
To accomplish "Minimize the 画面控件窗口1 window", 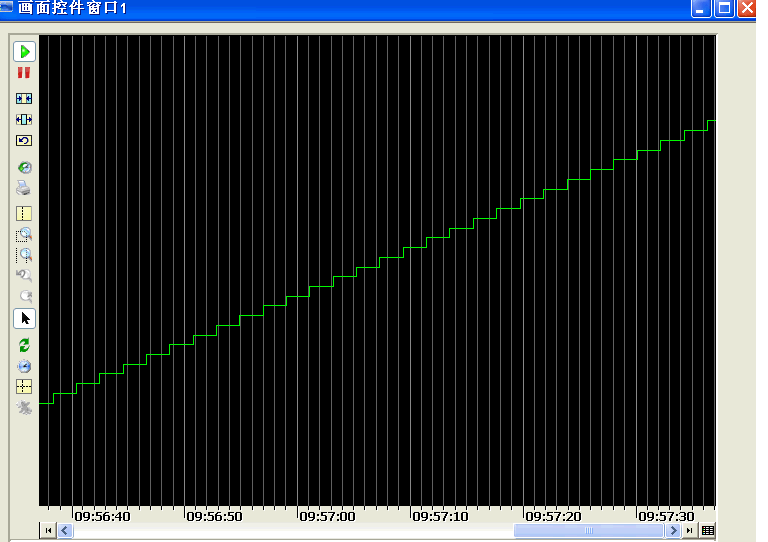I will point(700,8).
